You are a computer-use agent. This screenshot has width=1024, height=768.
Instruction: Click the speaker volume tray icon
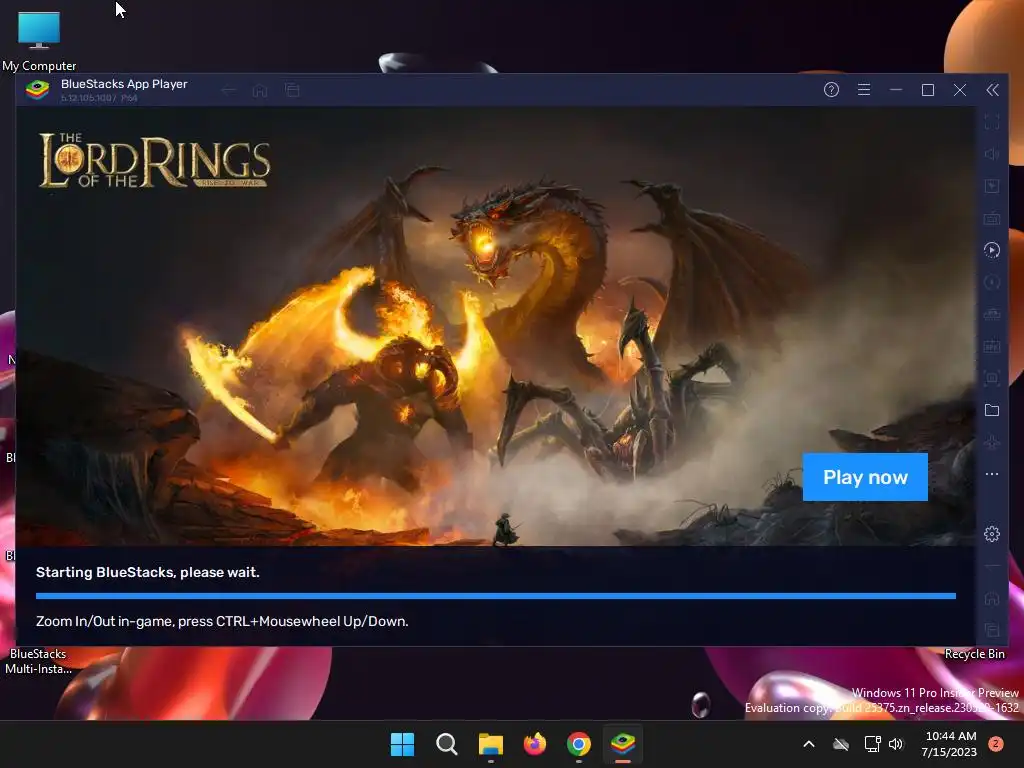click(x=895, y=744)
